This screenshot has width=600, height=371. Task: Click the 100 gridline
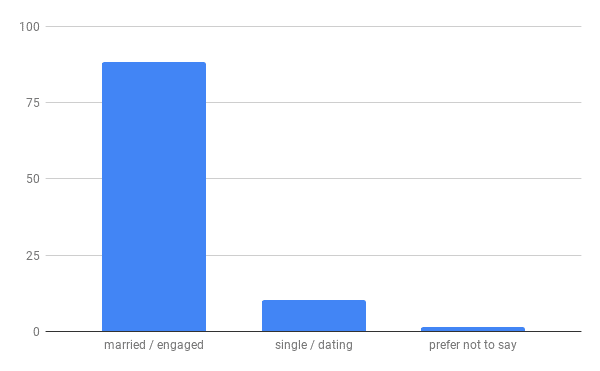(x=313, y=26)
